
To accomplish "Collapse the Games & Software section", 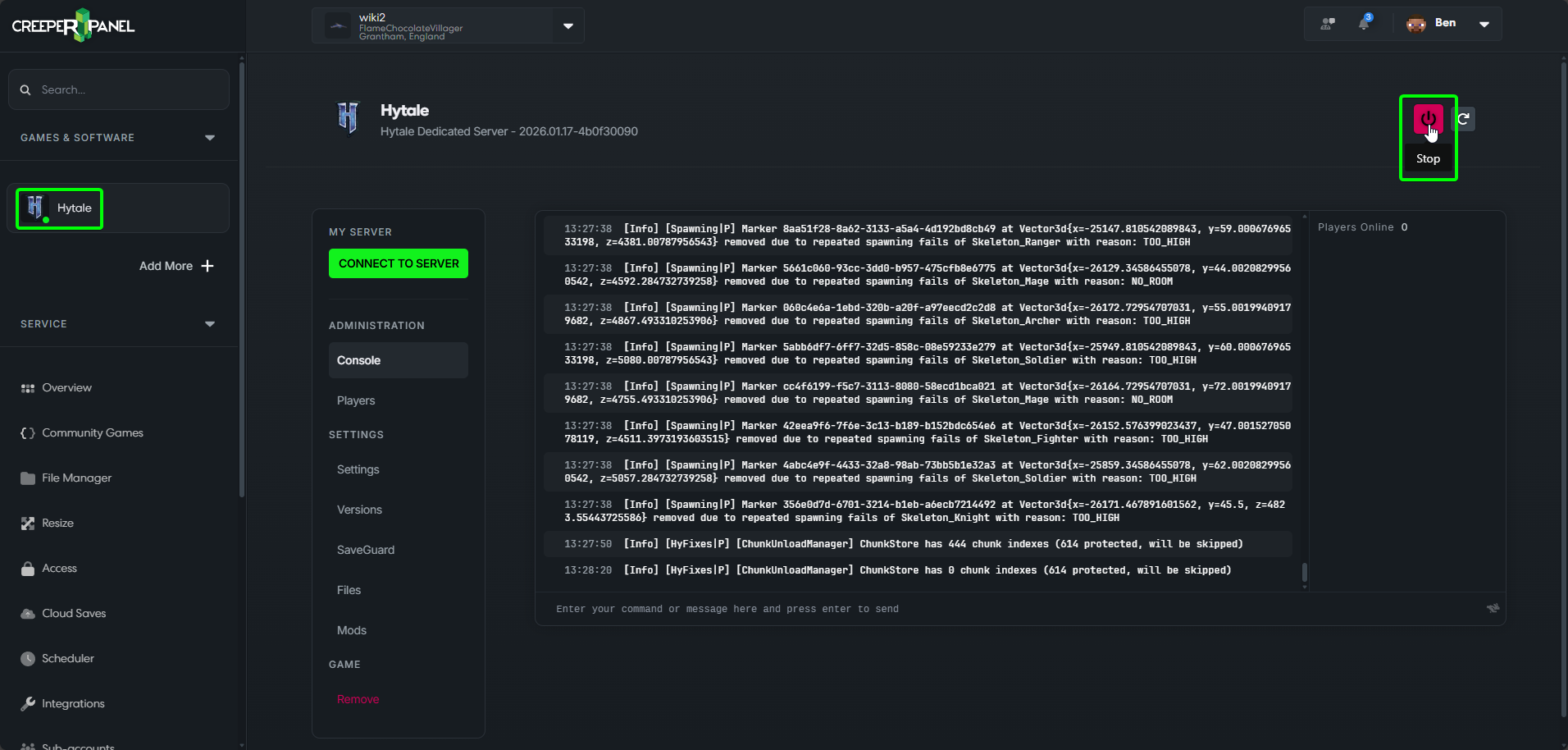I will pyautogui.click(x=210, y=138).
